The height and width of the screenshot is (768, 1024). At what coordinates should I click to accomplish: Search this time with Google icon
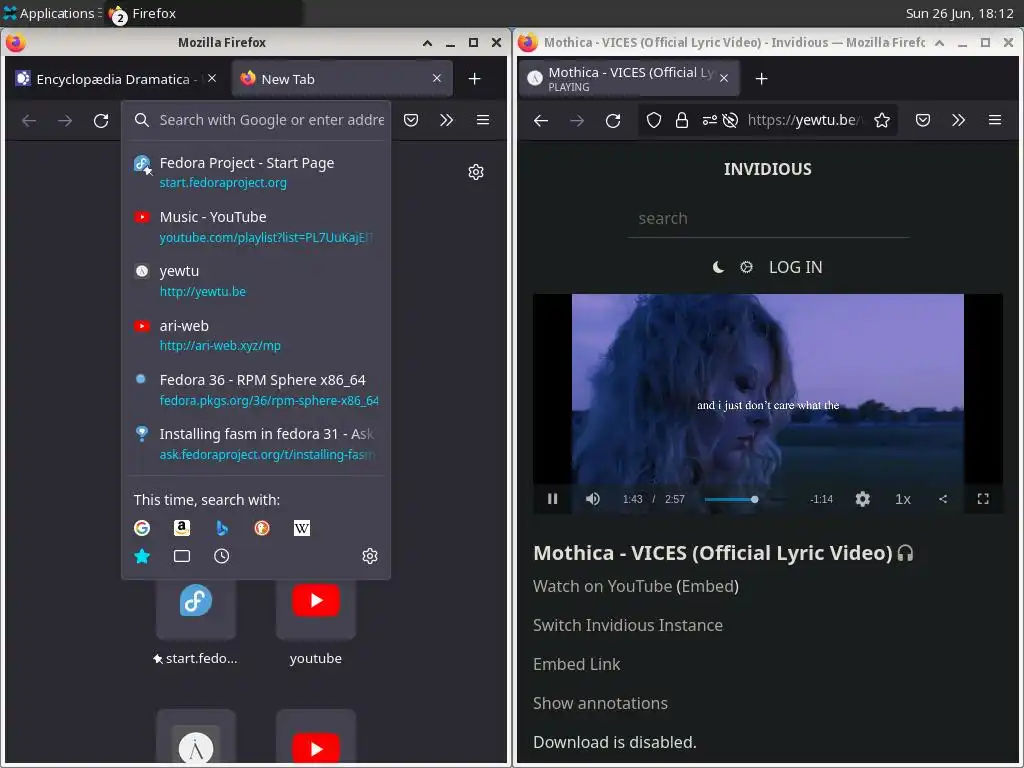coord(142,528)
